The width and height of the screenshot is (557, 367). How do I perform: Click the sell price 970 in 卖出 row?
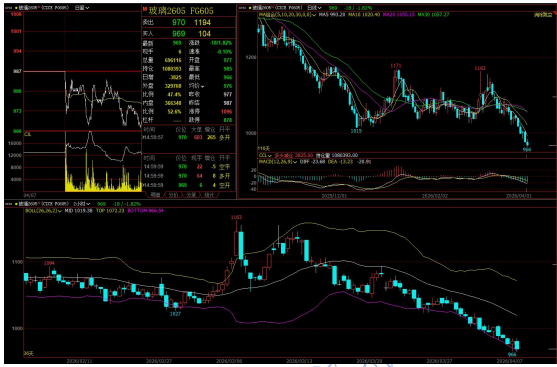(179, 22)
